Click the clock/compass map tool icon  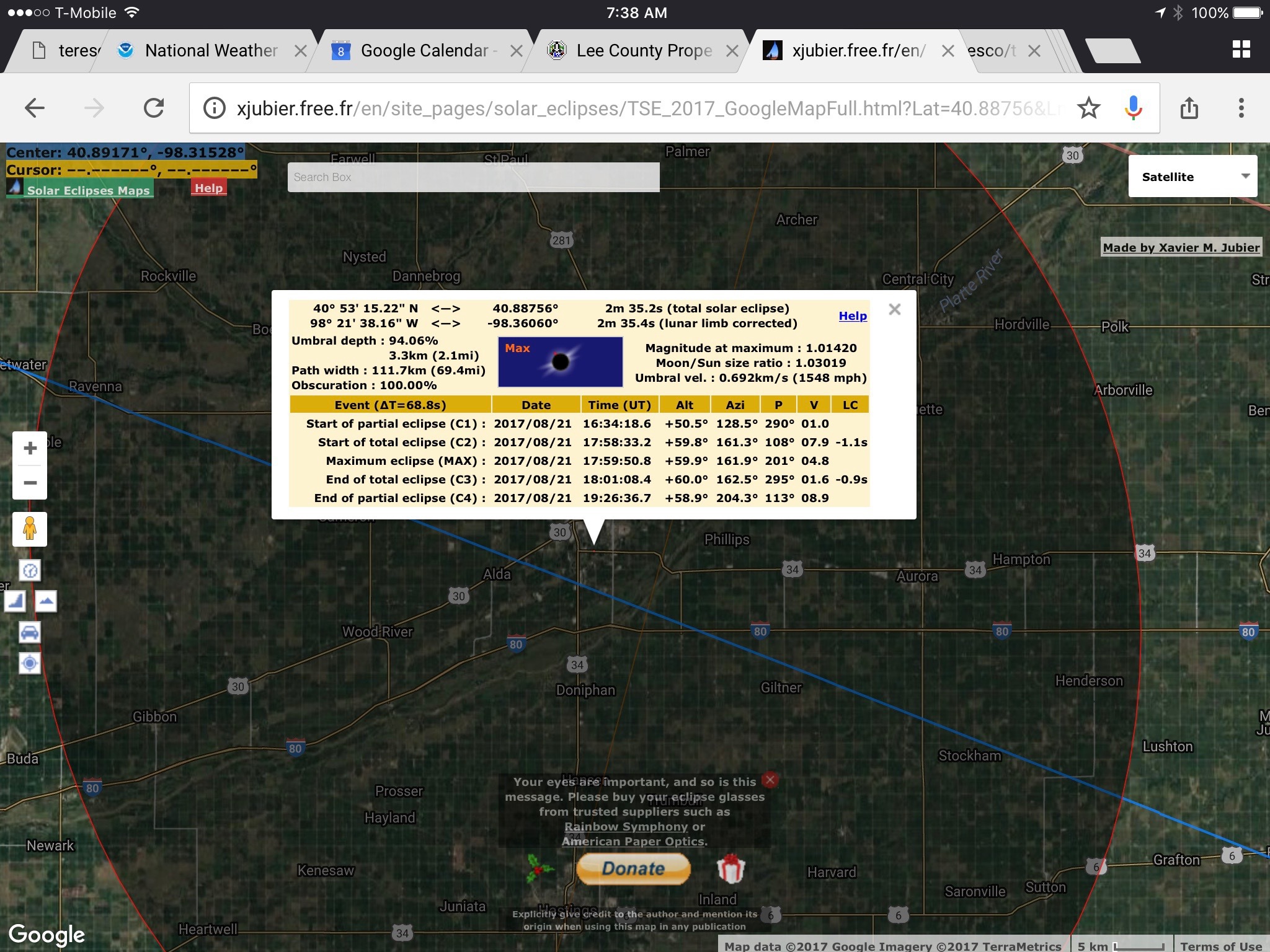[30, 570]
